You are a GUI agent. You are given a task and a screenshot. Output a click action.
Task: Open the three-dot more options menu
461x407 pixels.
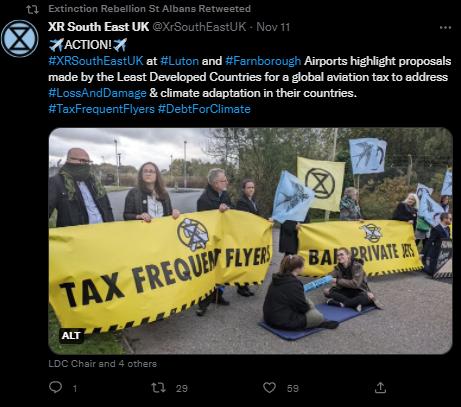[445, 27]
